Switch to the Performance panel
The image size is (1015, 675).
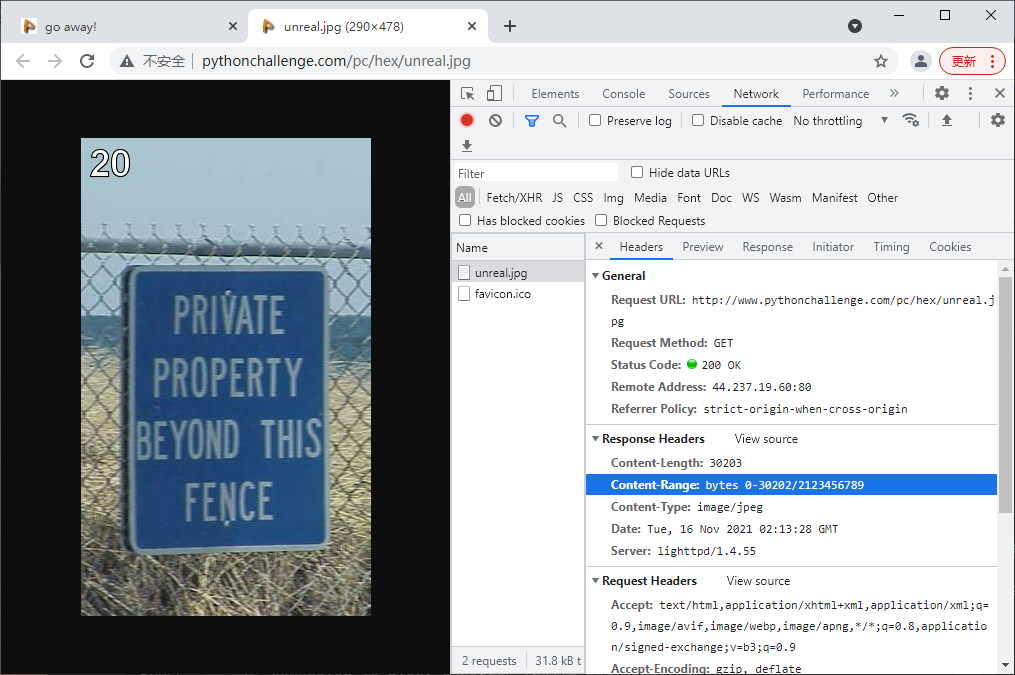pos(836,94)
